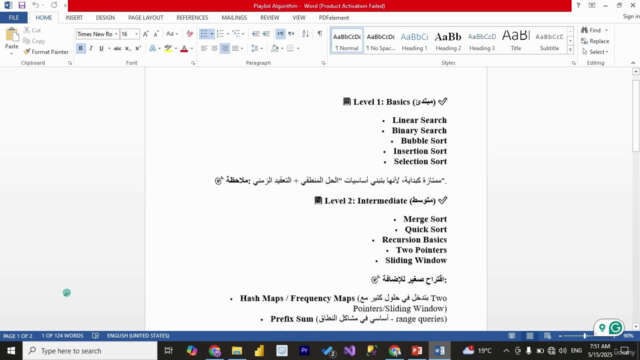Open File Explorer from the taskbar
This screenshot has width=640, height=360.
point(237,351)
